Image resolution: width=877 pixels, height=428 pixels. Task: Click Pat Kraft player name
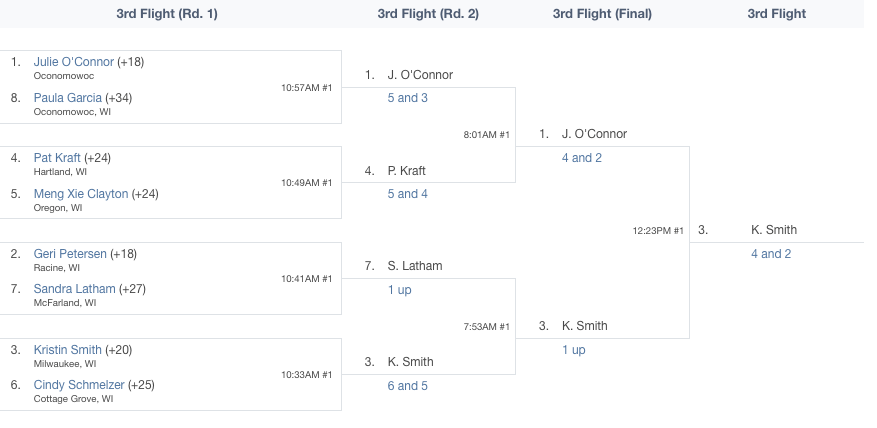tap(57, 158)
